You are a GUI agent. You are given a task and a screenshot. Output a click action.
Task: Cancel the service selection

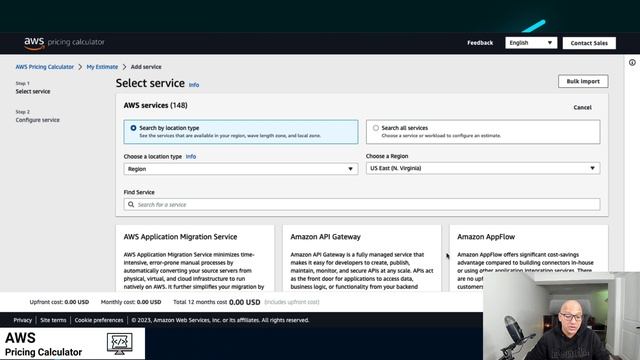click(582, 107)
